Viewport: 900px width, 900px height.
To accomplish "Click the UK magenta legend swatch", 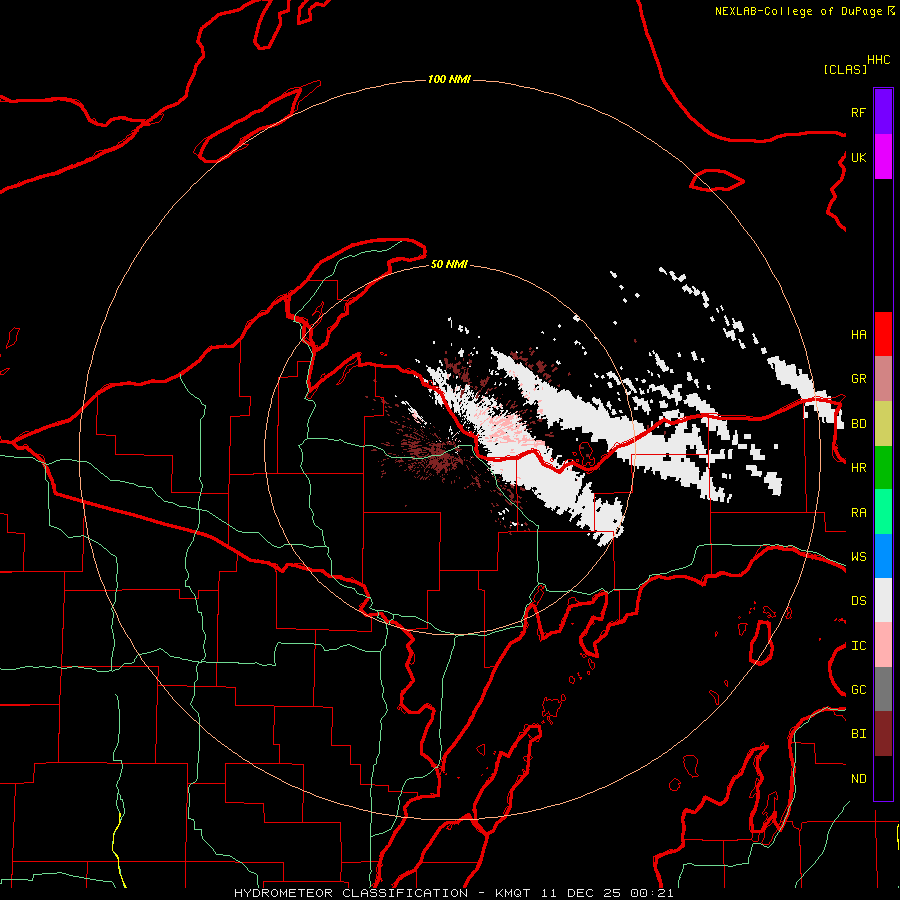I will [883, 157].
